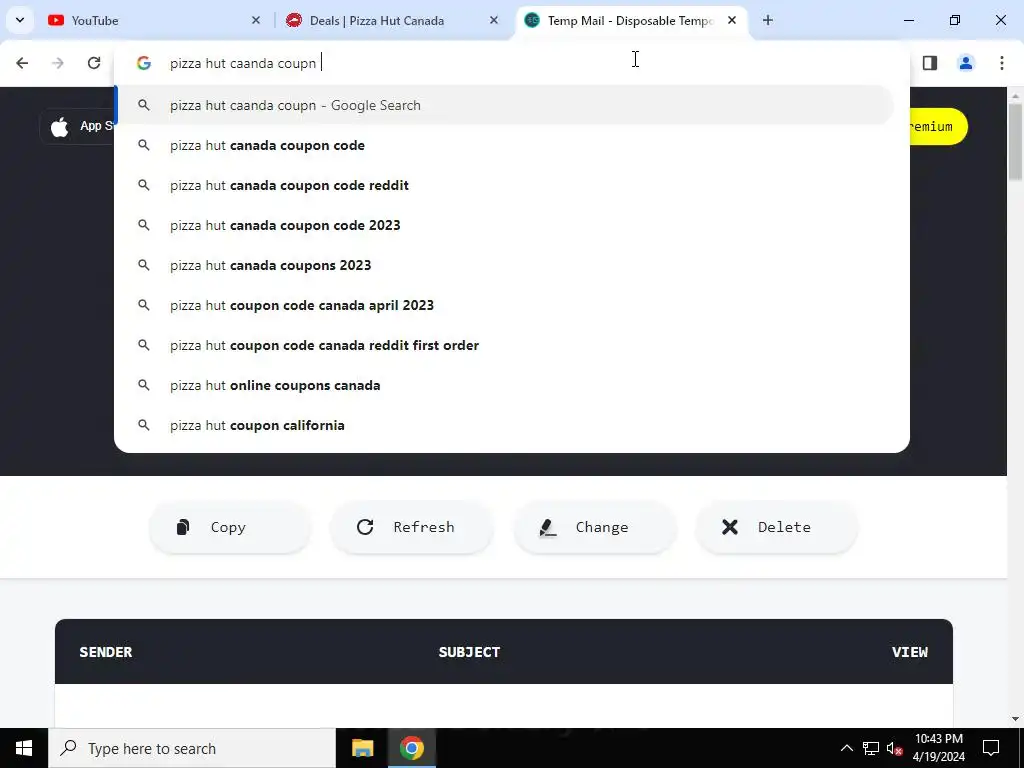Viewport: 1024px width, 768px height.
Task: Click the Copy email button
Action: pyautogui.click(x=230, y=527)
